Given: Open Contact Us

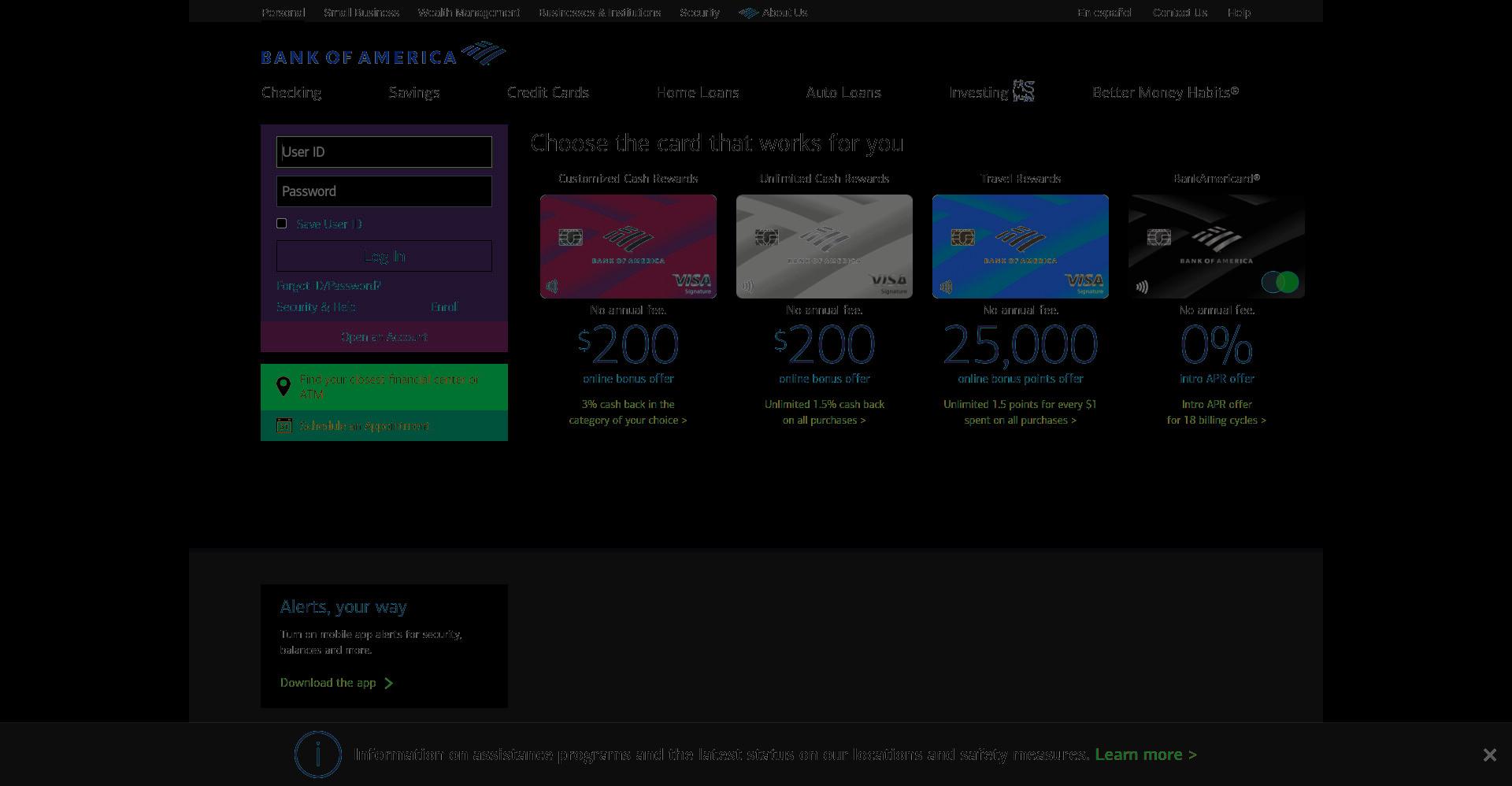Looking at the screenshot, I should point(1180,13).
